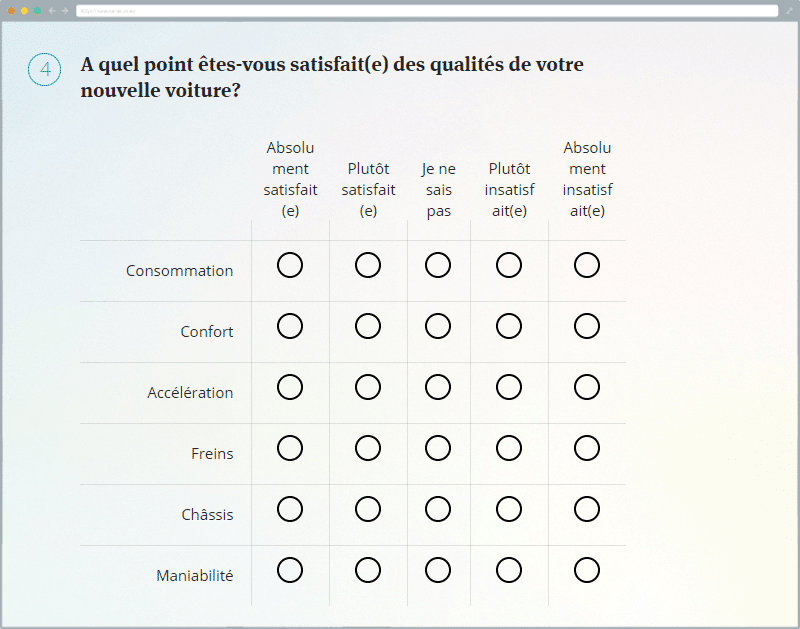Select Absolument satisfait for Consommation
Image resolution: width=800 pixels, height=629 pixels.
[290, 265]
